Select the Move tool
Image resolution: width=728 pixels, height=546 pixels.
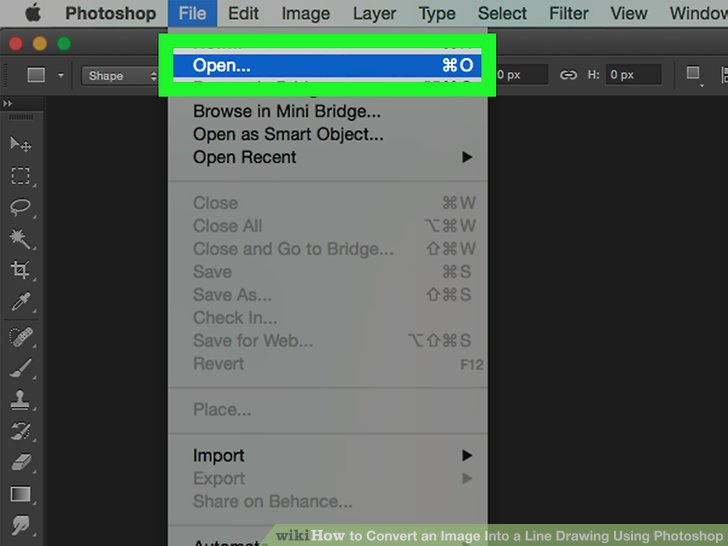pos(20,144)
